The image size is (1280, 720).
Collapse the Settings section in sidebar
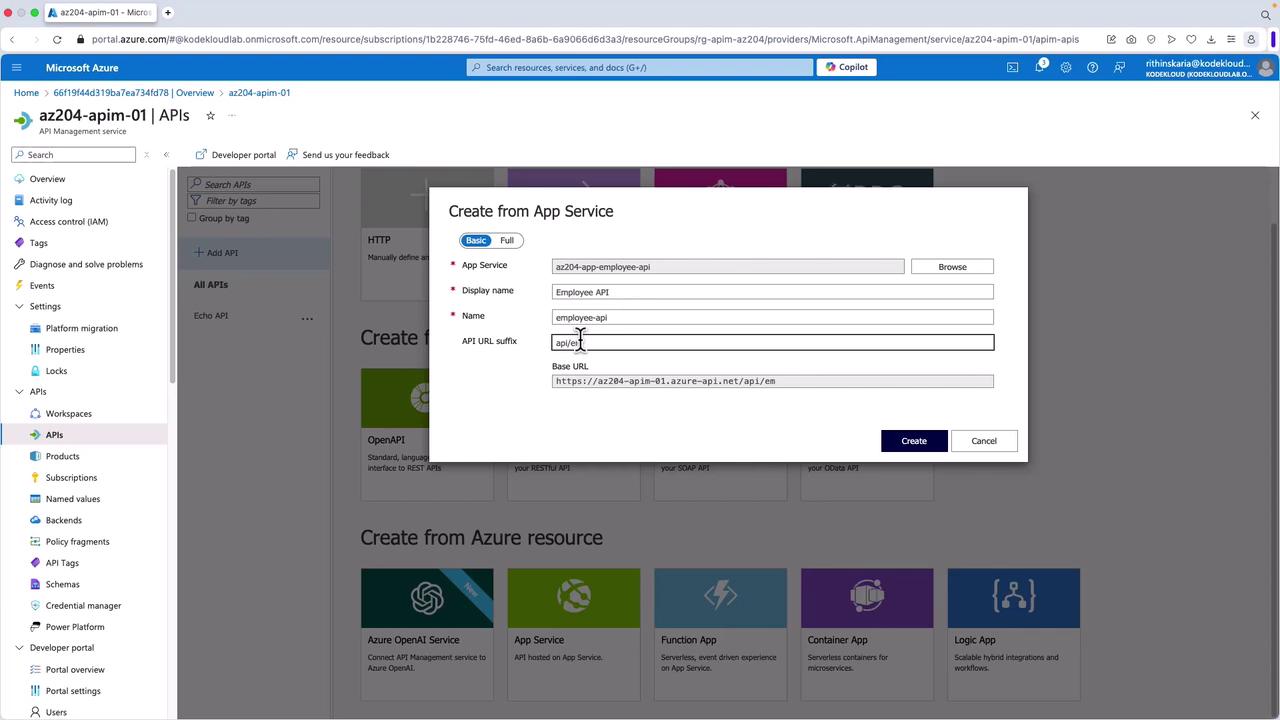click(19, 306)
